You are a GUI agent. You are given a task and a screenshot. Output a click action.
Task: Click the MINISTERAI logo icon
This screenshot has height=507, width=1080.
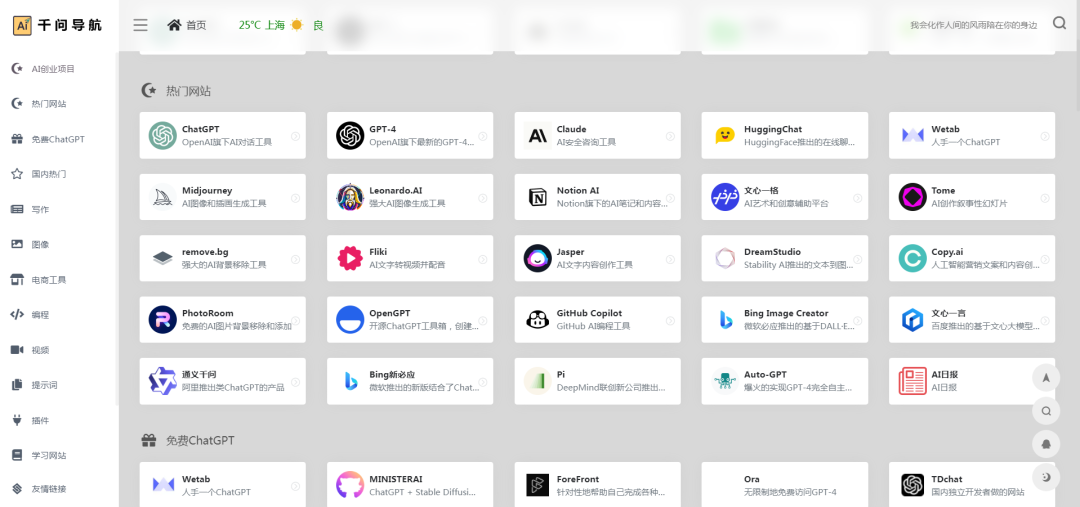click(350, 485)
